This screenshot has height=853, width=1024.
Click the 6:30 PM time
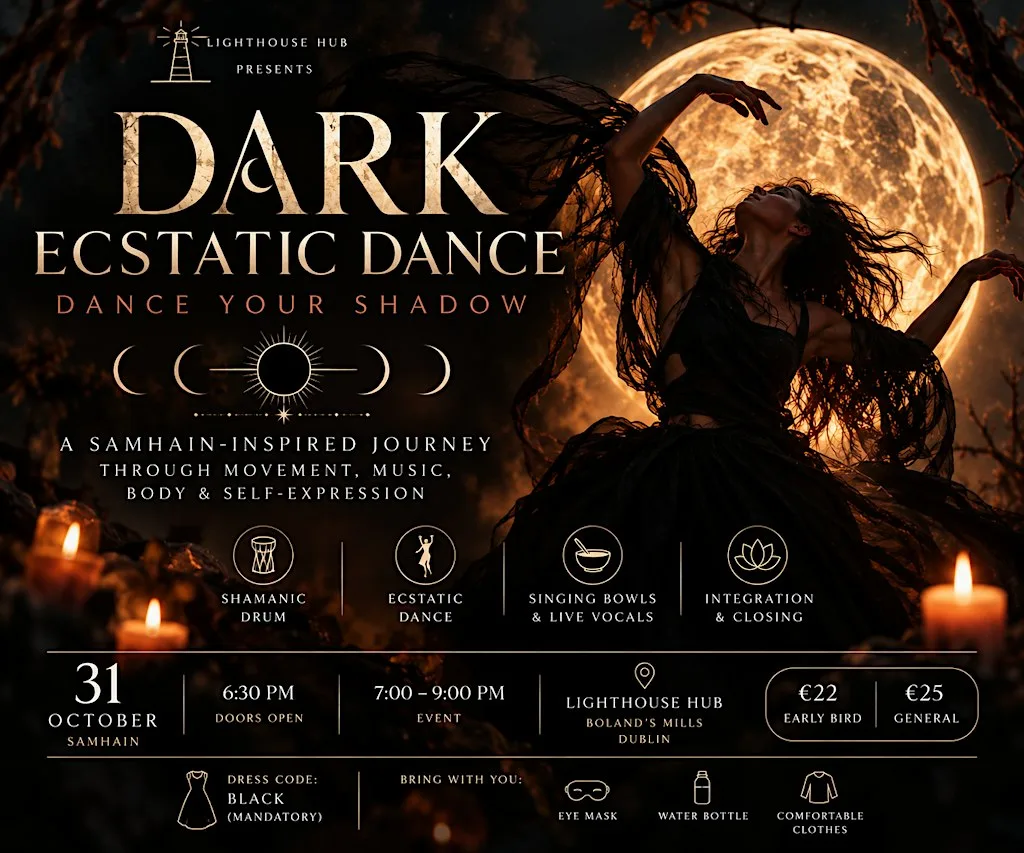(259, 692)
